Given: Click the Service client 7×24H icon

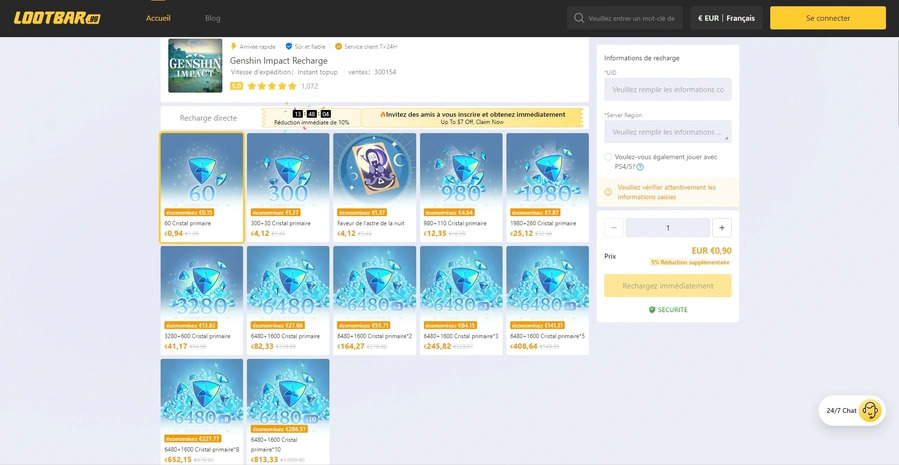Looking at the screenshot, I should click(x=338, y=46).
